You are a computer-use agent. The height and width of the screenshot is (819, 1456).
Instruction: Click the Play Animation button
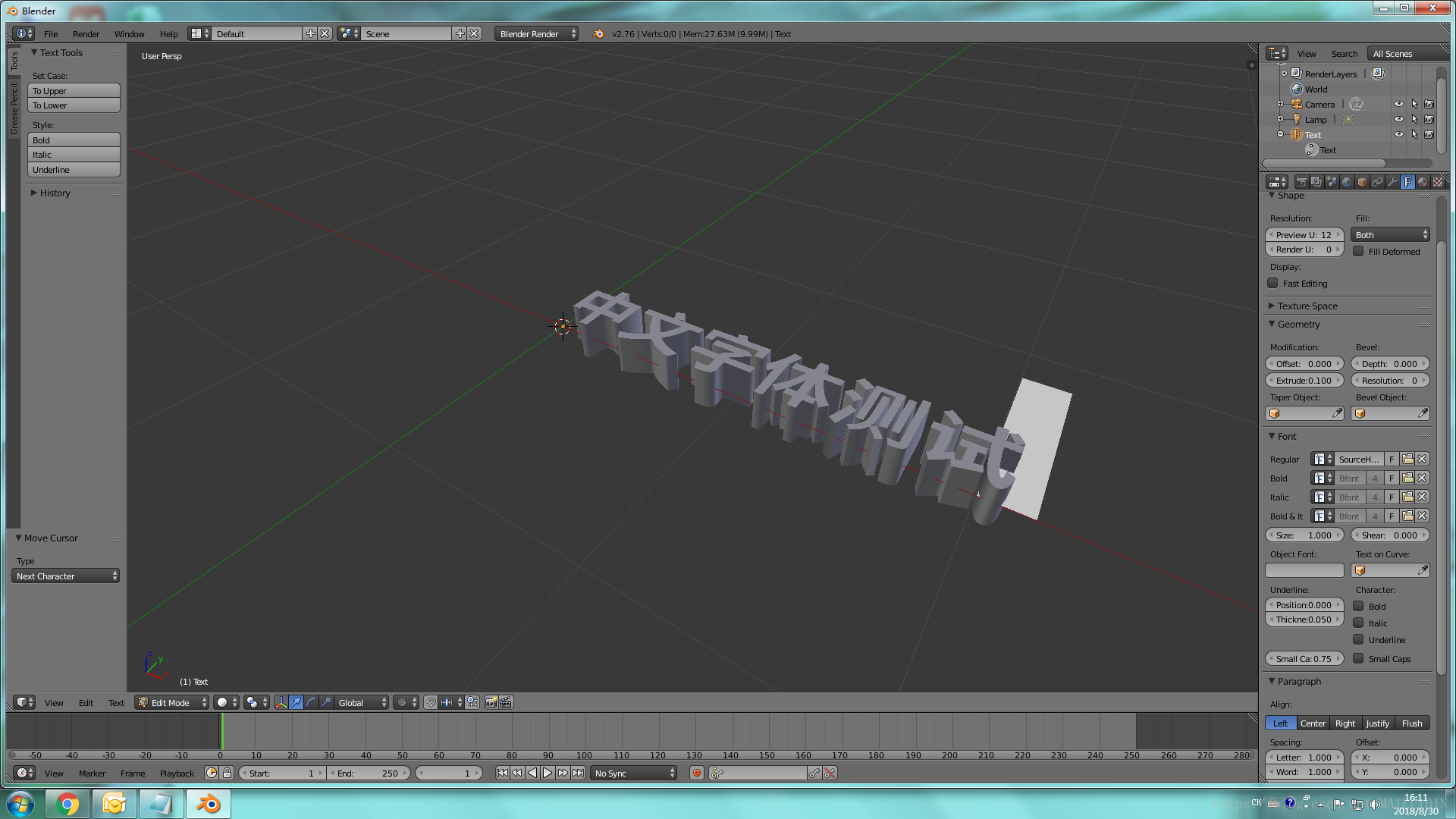click(548, 773)
